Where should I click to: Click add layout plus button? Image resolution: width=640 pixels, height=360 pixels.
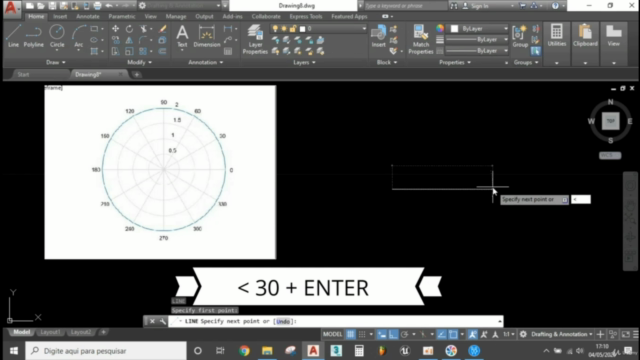[x=103, y=332]
